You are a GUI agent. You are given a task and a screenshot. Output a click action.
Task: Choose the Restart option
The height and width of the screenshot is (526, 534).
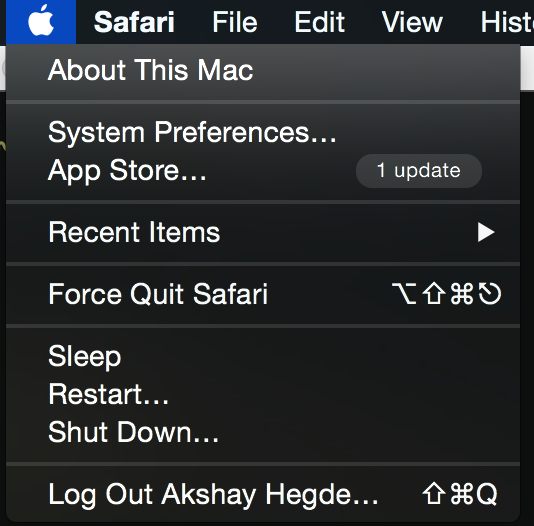click(x=263, y=394)
